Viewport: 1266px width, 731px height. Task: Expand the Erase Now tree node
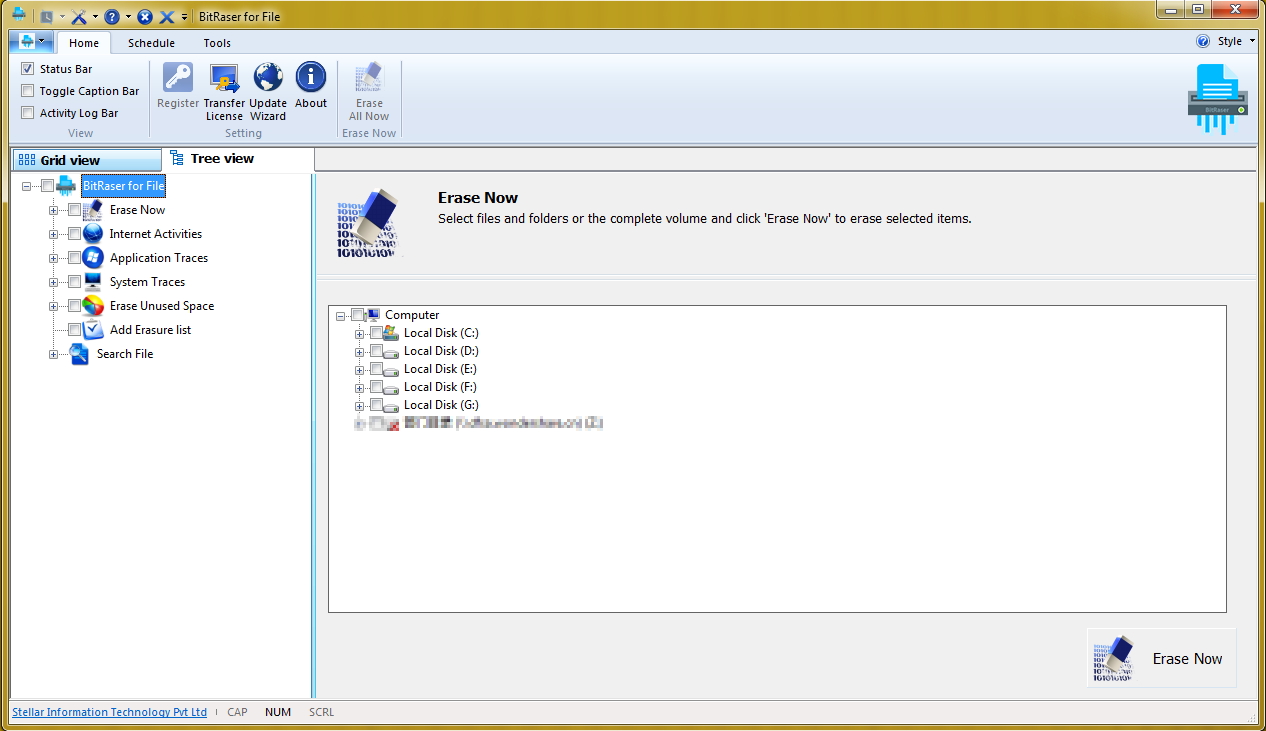(54, 210)
